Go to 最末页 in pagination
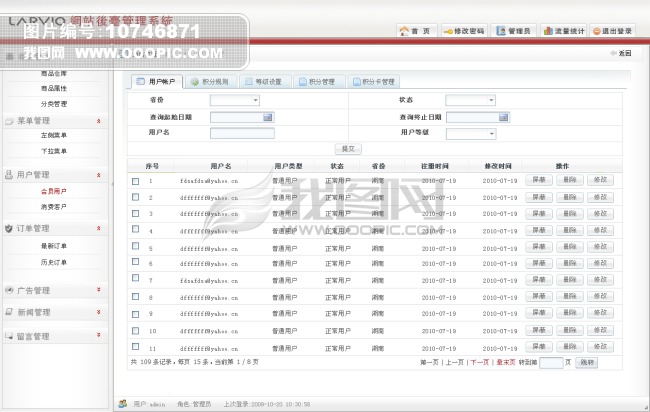The width and height of the screenshot is (650, 412). pyautogui.click(x=506, y=362)
